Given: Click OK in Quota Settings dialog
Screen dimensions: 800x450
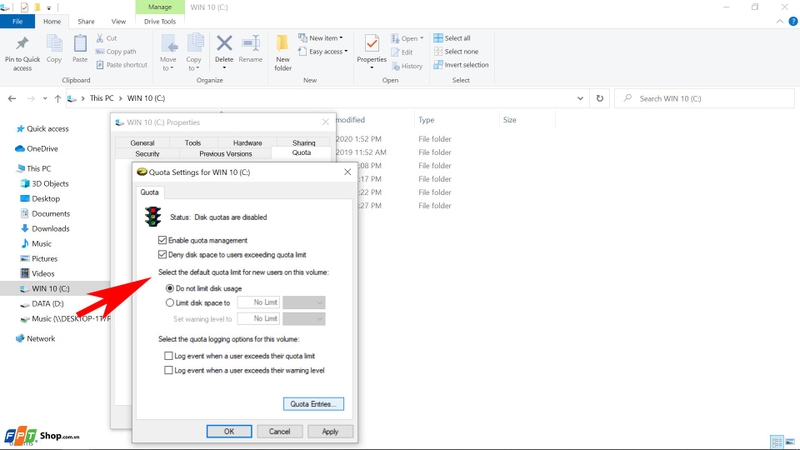Looking at the screenshot, I should point(229,431).
